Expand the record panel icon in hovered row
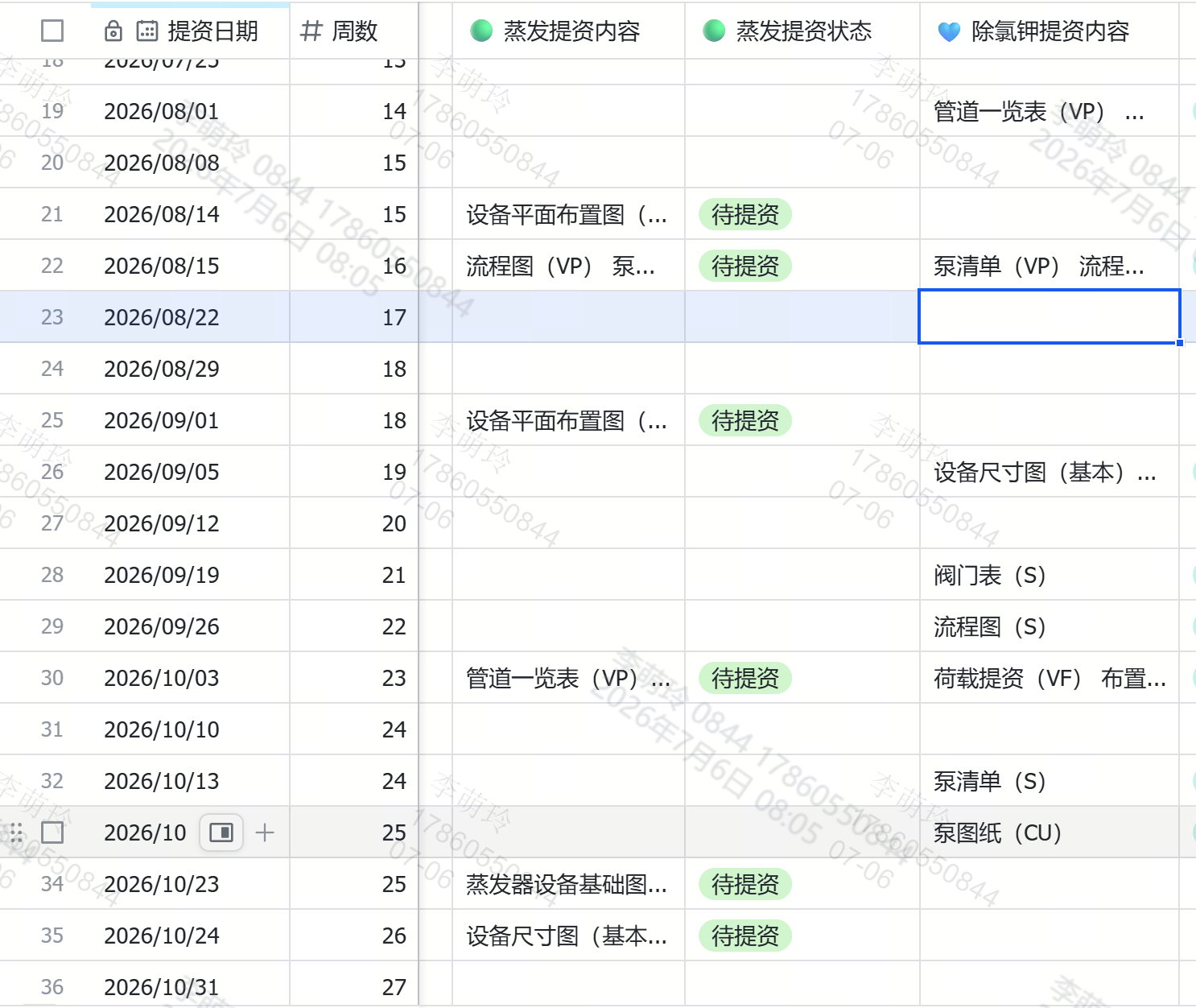1196x1008 pixels. coord(221,832)
